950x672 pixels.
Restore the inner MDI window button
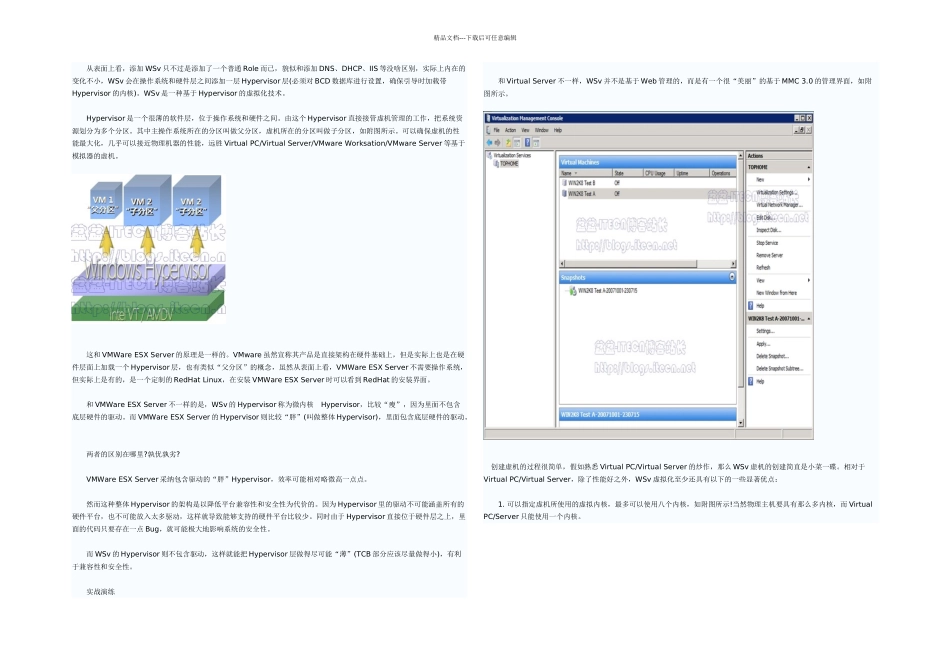point(802,130)
